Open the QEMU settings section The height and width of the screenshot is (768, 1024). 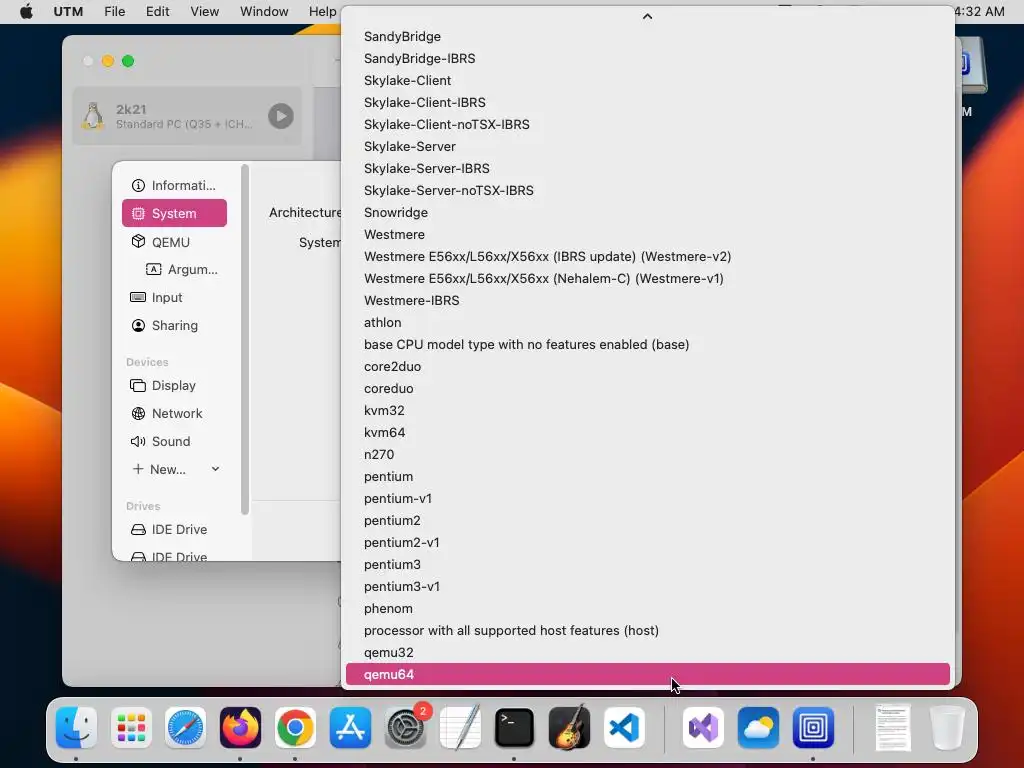[174, 242]
